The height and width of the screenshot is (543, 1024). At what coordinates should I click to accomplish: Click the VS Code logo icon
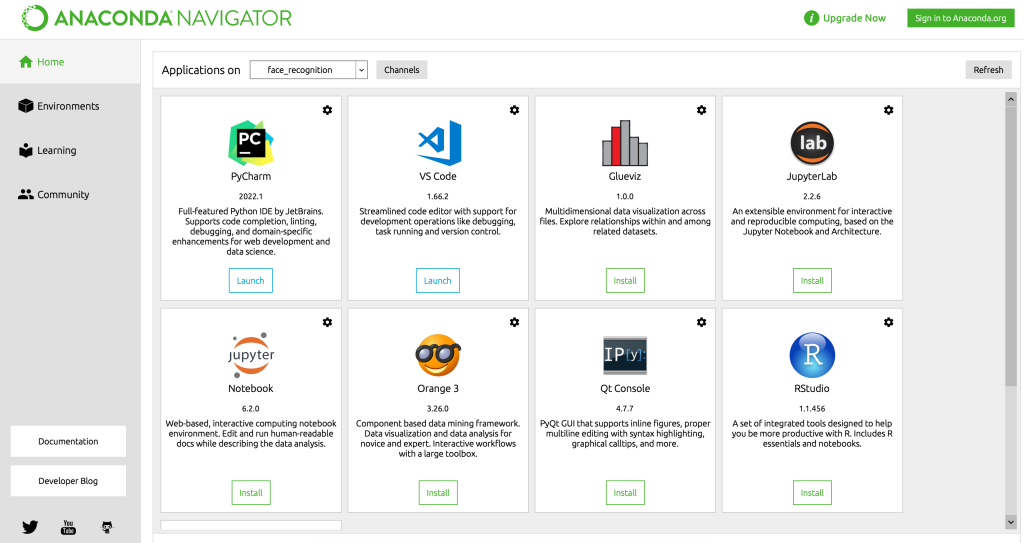[438, 144]
